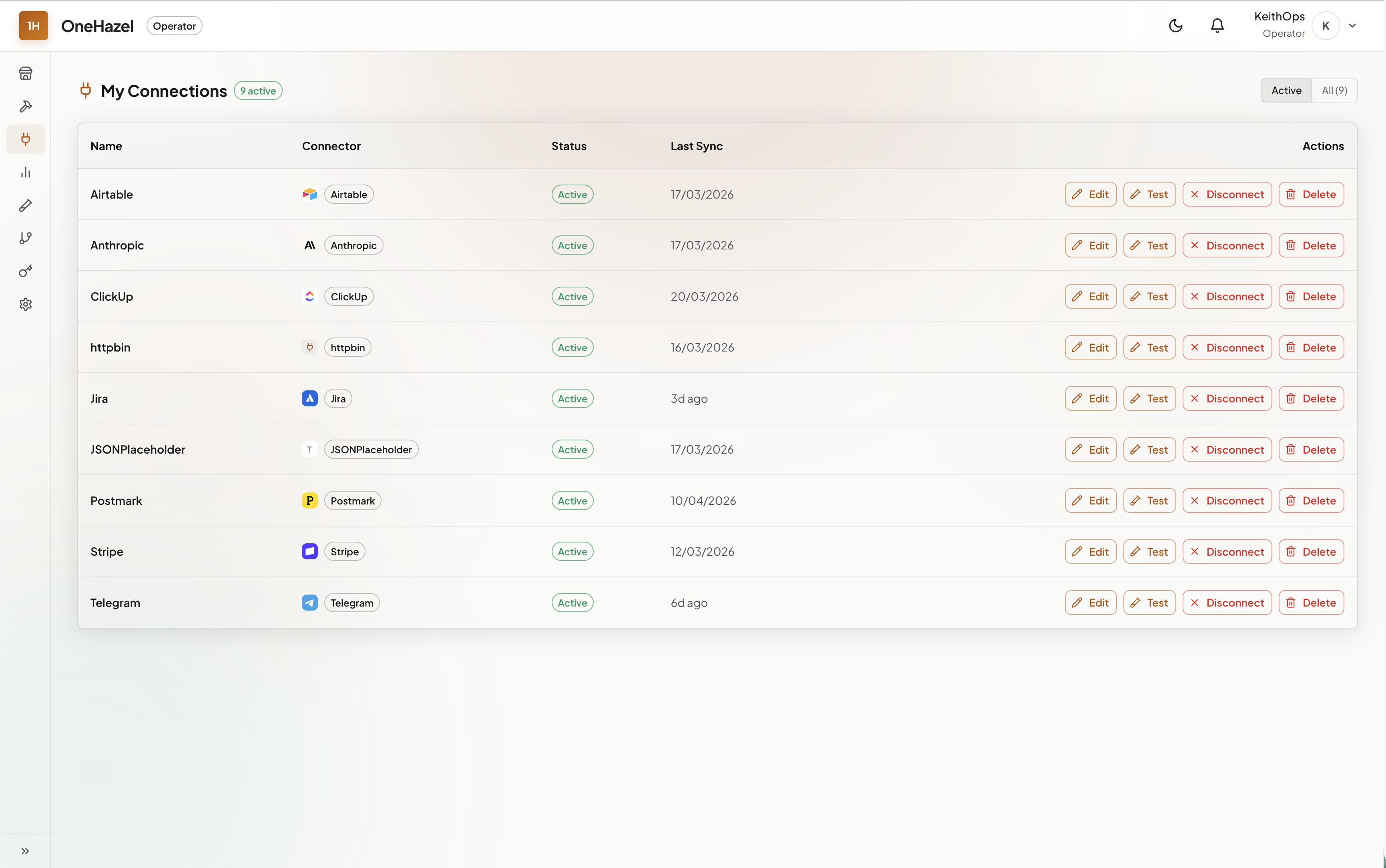The height and width of the screenshot is (868, 1386).
Task: Open the pencil editor sidebar icon
Action: pyautogui.click(x=25, y=205)
